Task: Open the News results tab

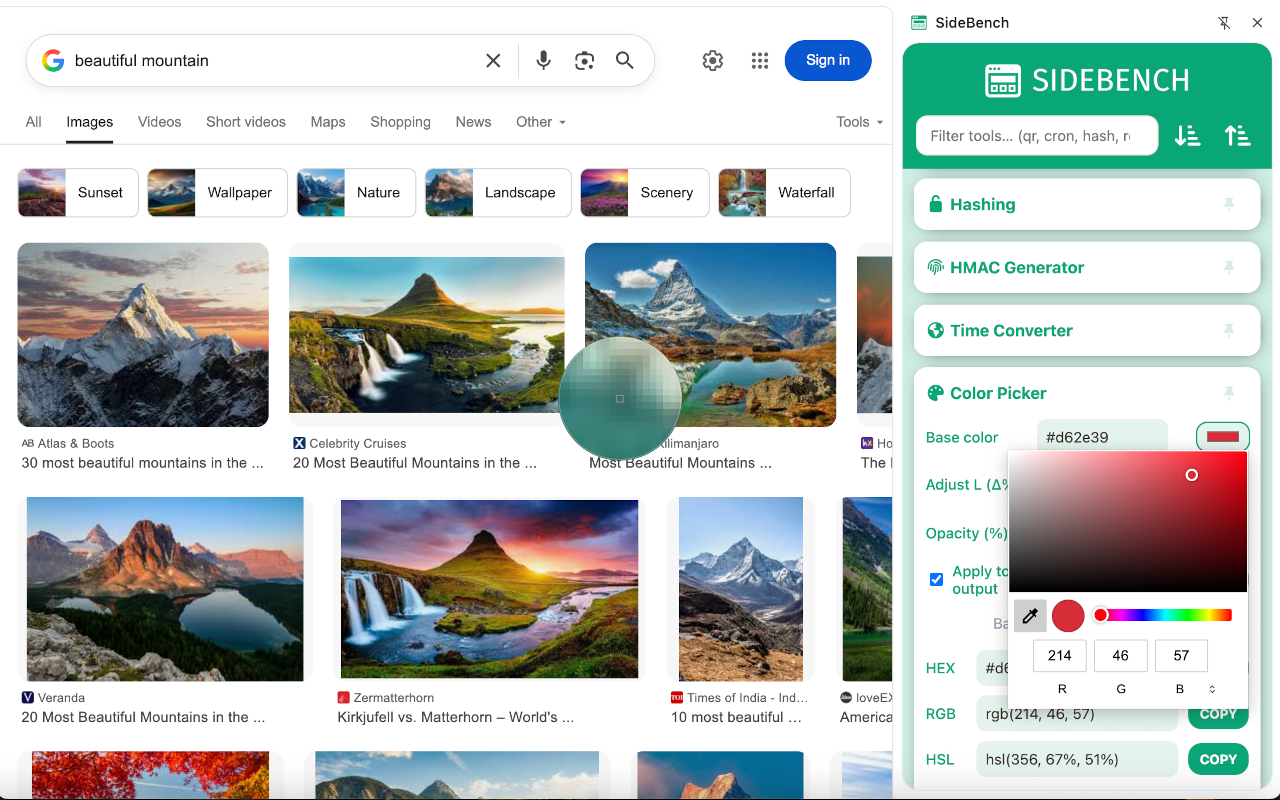Action: (x=473, y=121)
